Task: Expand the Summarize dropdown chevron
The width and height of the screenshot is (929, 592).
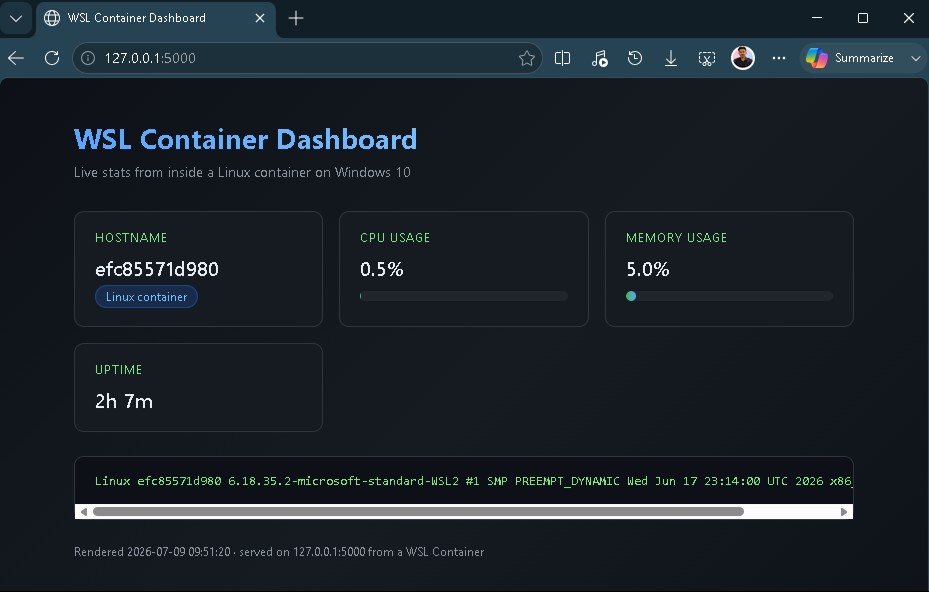Action: point(915,58)
